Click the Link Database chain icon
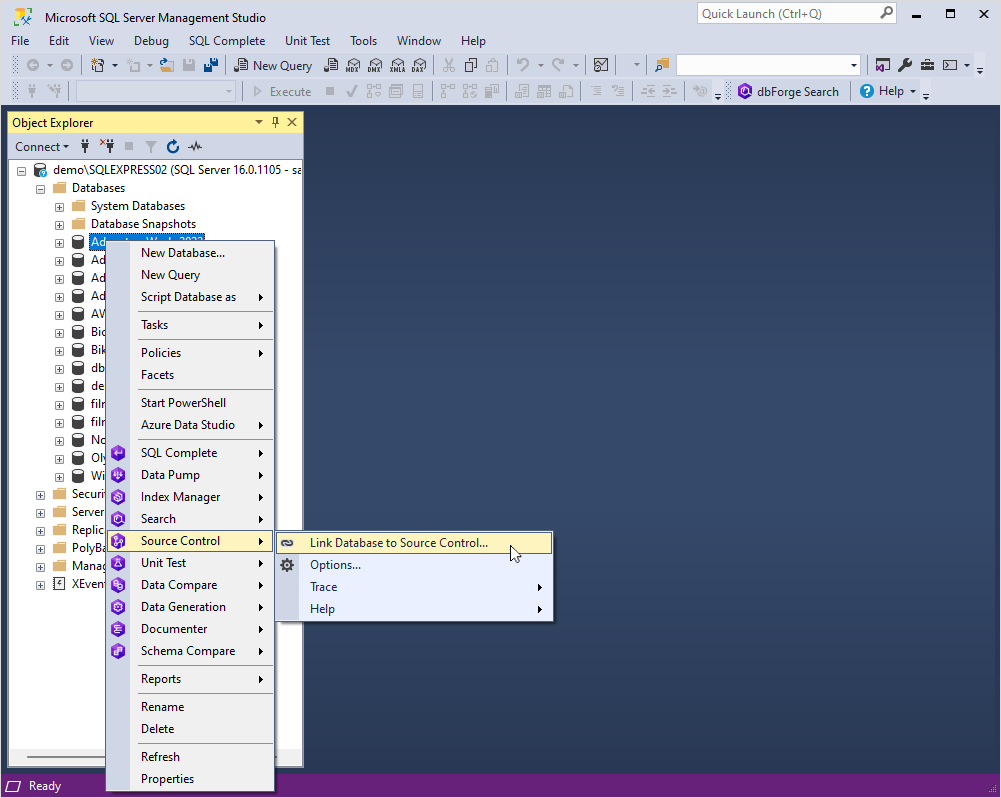The height and width of the screenshot is (798, 1001). pos(287,543)
